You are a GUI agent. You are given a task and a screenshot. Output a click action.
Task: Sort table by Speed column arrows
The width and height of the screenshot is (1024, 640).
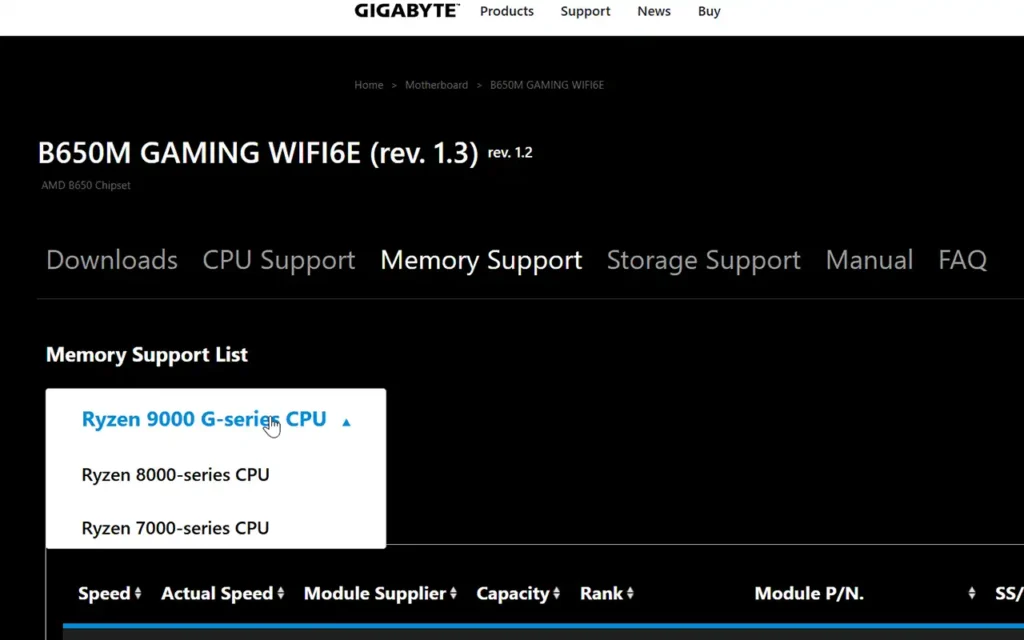138,593
